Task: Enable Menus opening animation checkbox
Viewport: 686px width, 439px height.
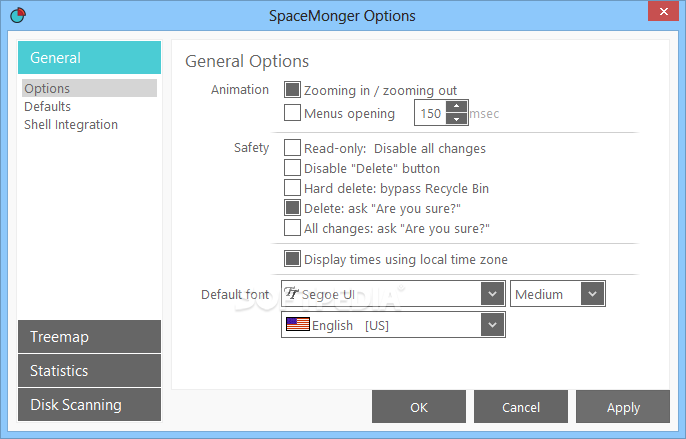Action: point(292,112)
